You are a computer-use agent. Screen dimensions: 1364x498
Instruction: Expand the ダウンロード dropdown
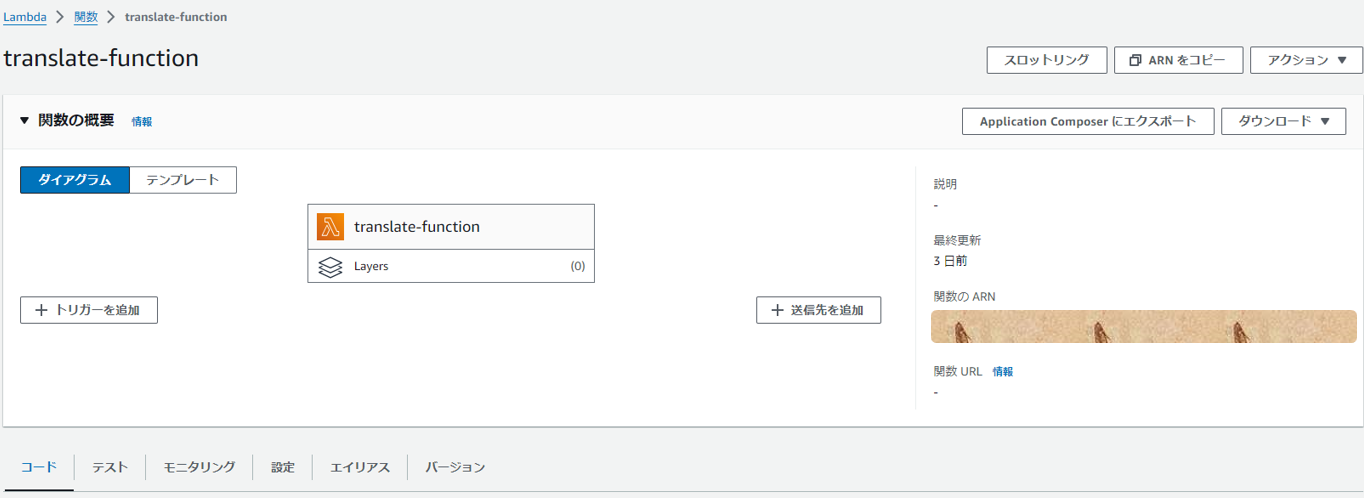click(1284, 121)
